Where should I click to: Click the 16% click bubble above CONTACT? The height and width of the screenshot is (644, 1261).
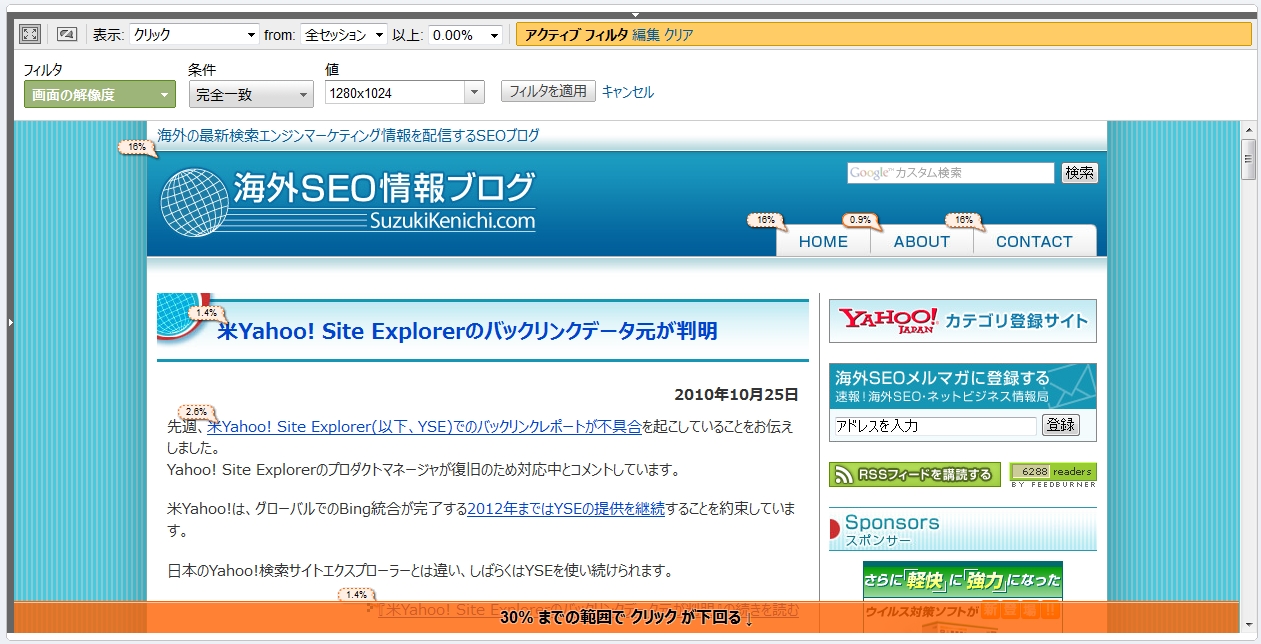click(x=964, y=220)
